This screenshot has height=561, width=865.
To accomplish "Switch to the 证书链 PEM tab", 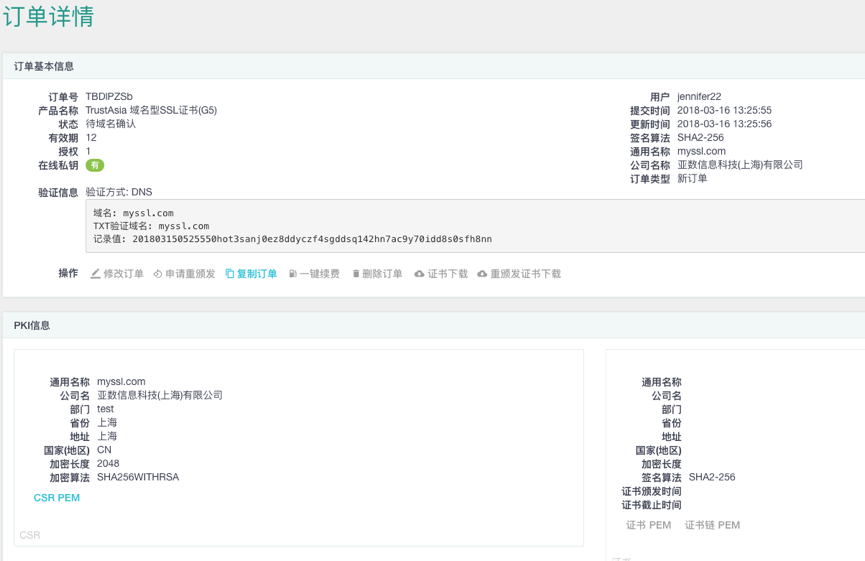I will coord(712,525).
